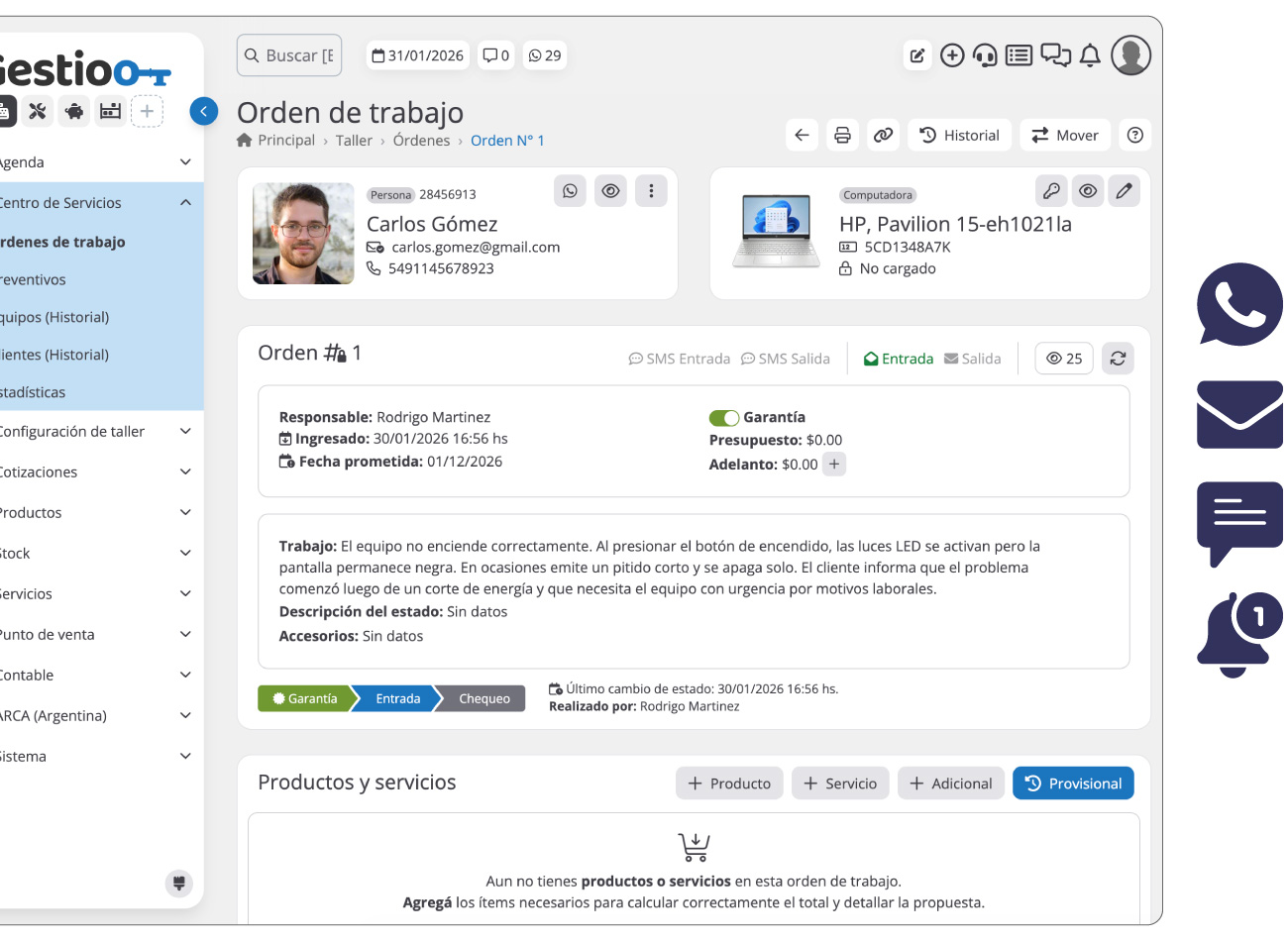Click the Adicional button
The width and height of the screenshot is (1288, 941).
[951, 783]
